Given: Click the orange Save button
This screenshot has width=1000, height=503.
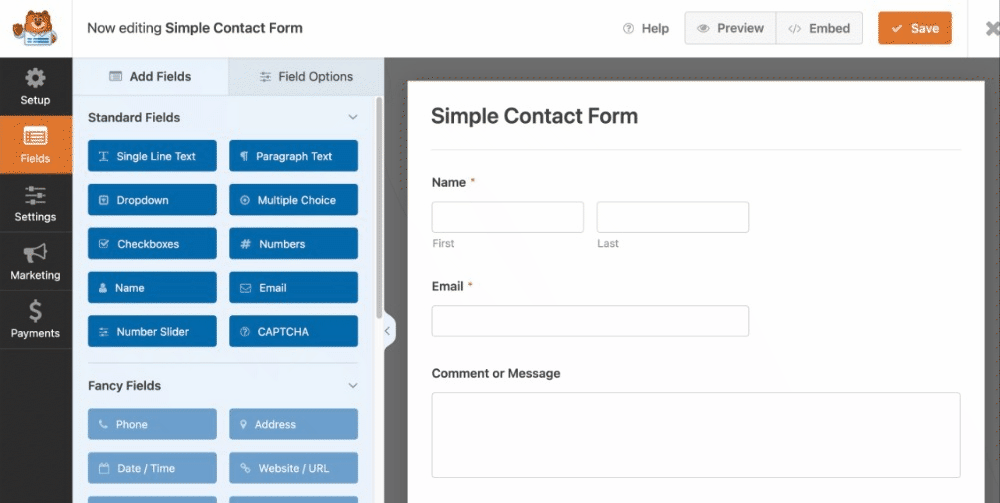Looking at the screenshot, I should coord(915,28).
